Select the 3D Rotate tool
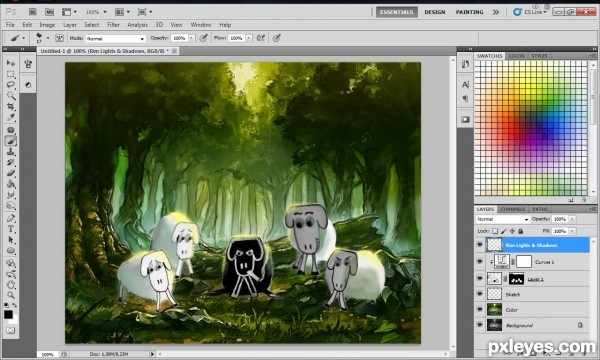600x360 pixels. pos(11,263)
